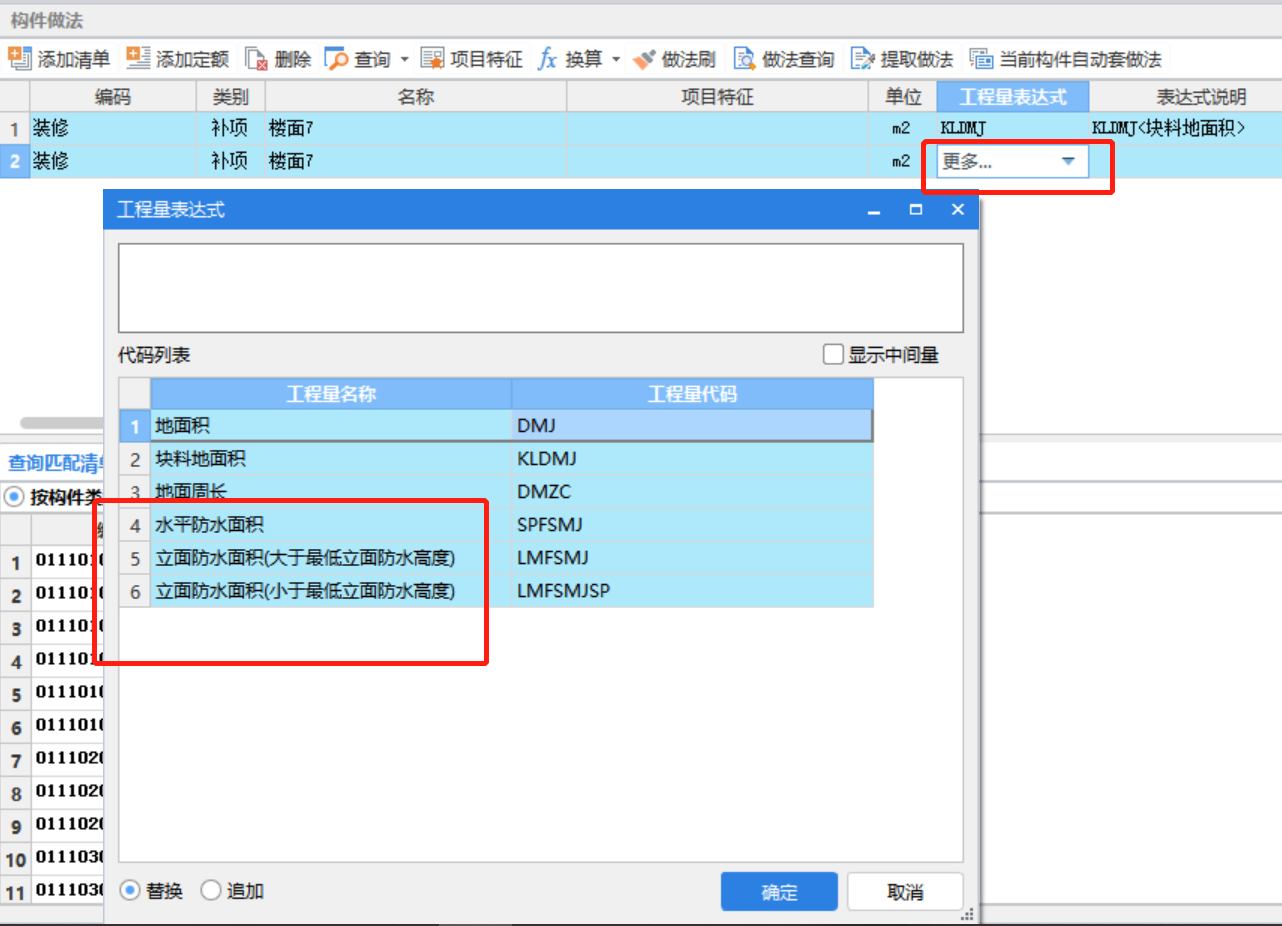This screenshot has width=1282, height=926.
Task: Expand the 换算 dropdown arrow
Action: (x=616, y=60)
